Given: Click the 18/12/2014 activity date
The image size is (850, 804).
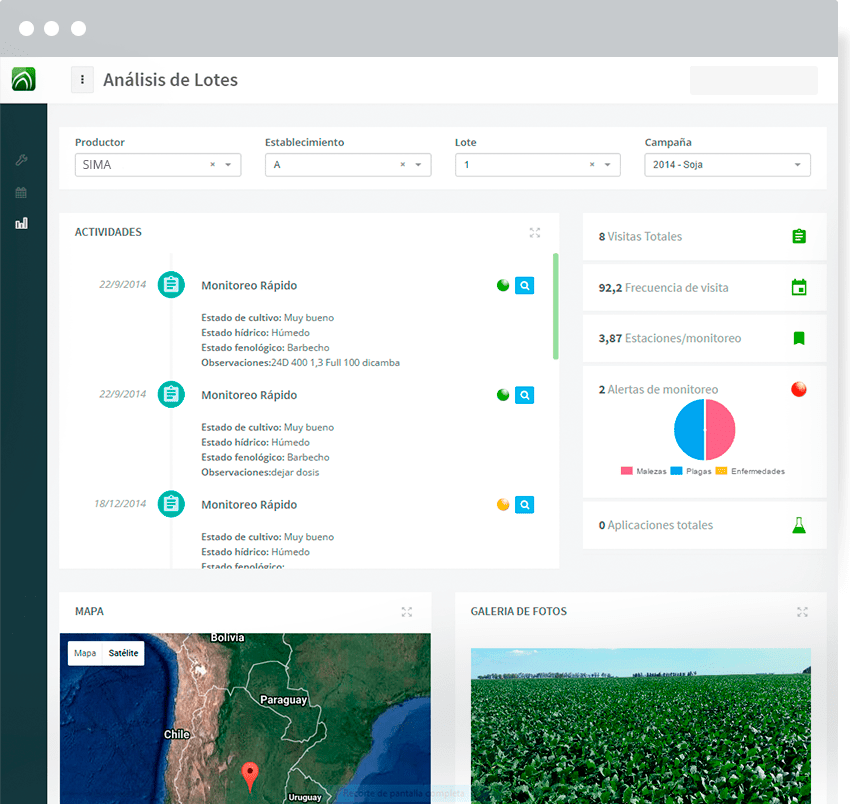Looking at the screenshot, I should pos(120,504).
